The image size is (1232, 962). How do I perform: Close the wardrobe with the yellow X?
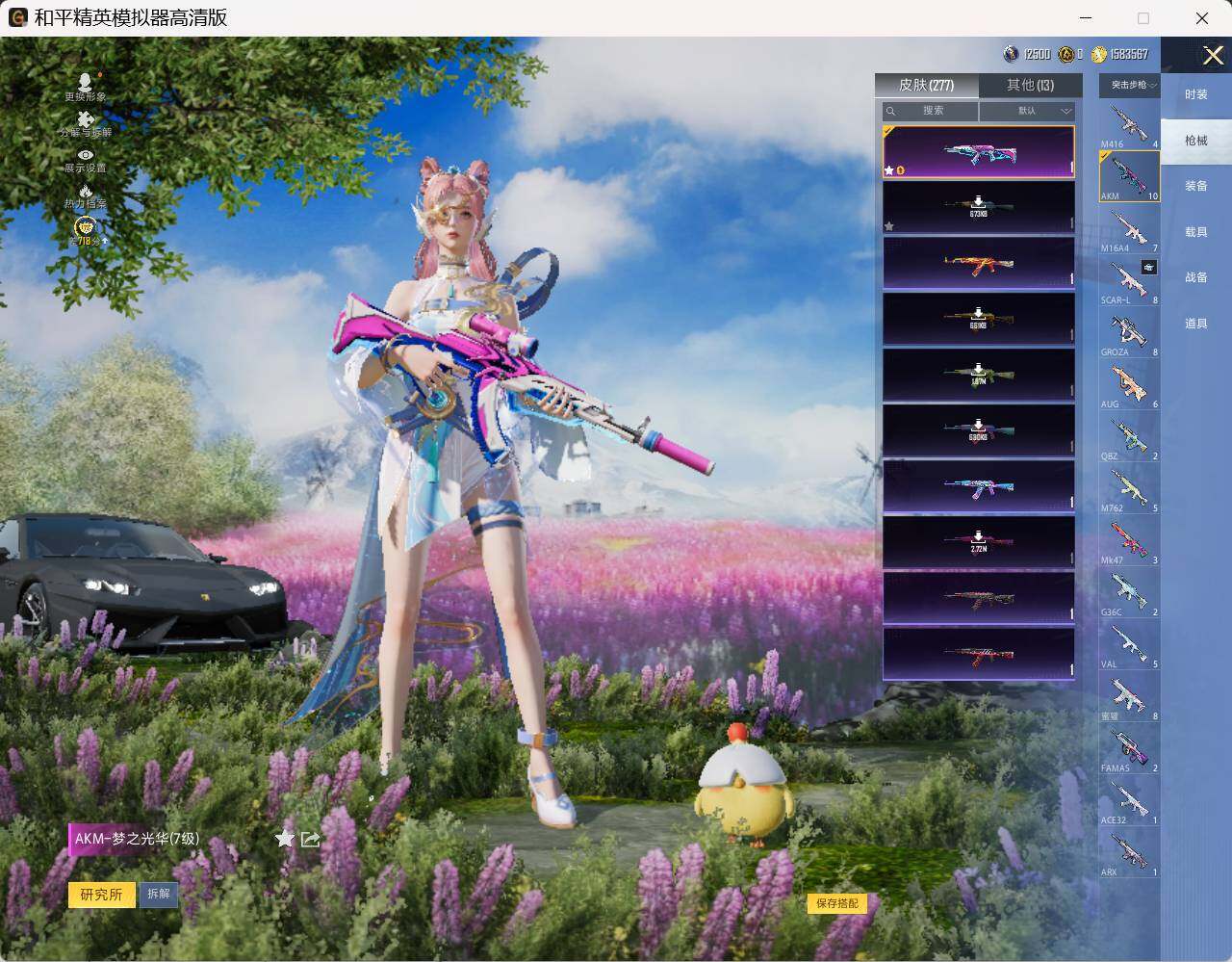tap(1213, 56)
